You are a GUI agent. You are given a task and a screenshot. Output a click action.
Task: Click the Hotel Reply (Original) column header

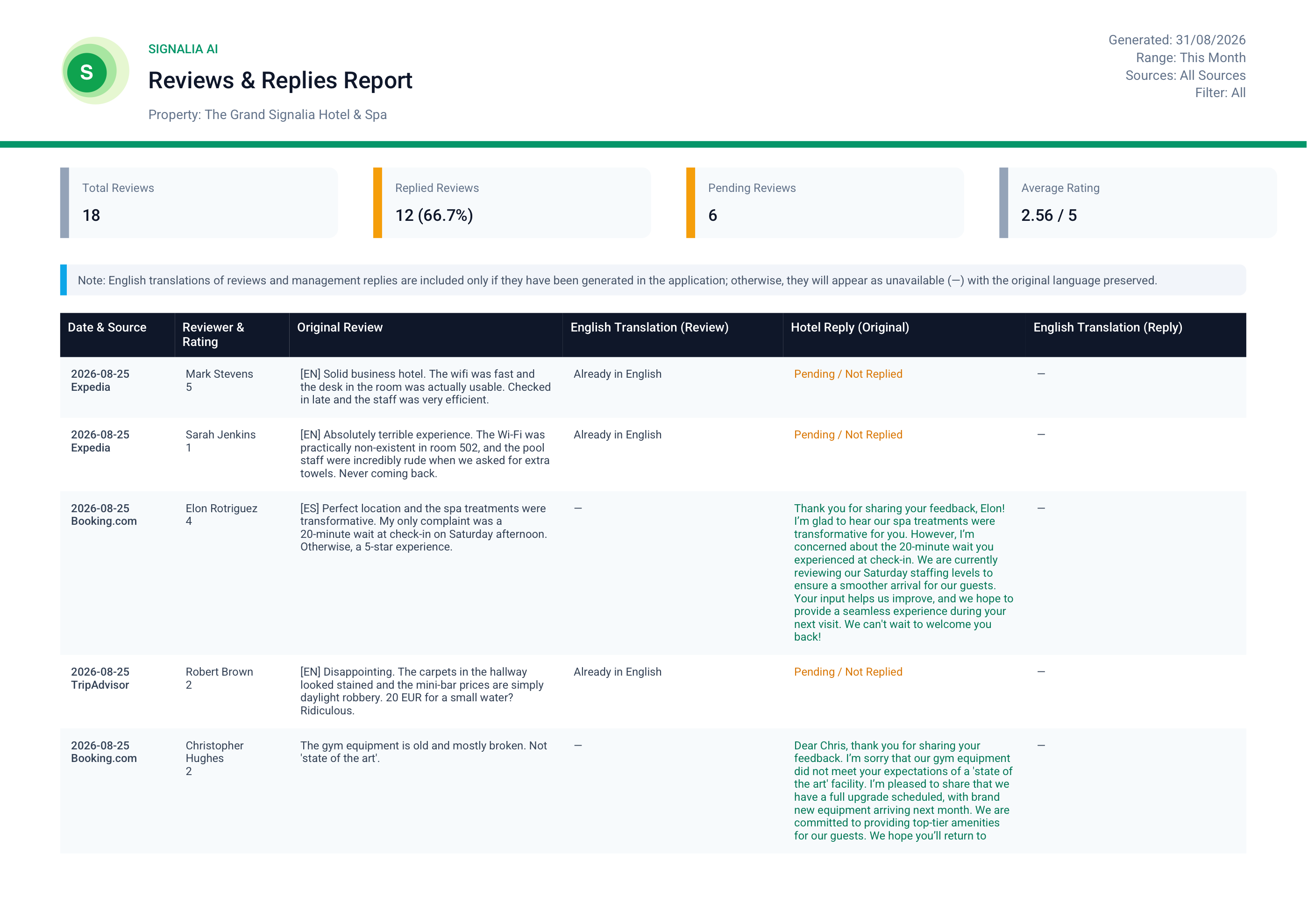click(x=905, y=335)
